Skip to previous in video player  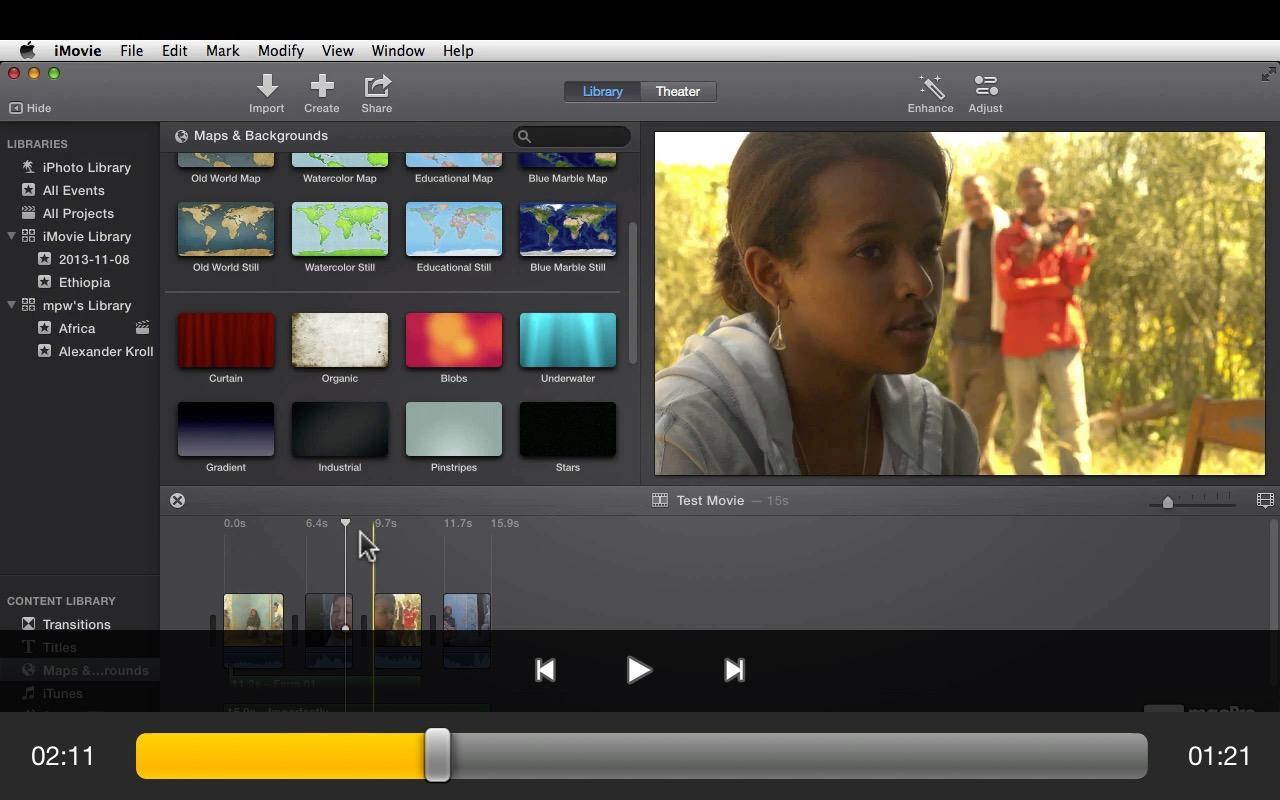545,670
